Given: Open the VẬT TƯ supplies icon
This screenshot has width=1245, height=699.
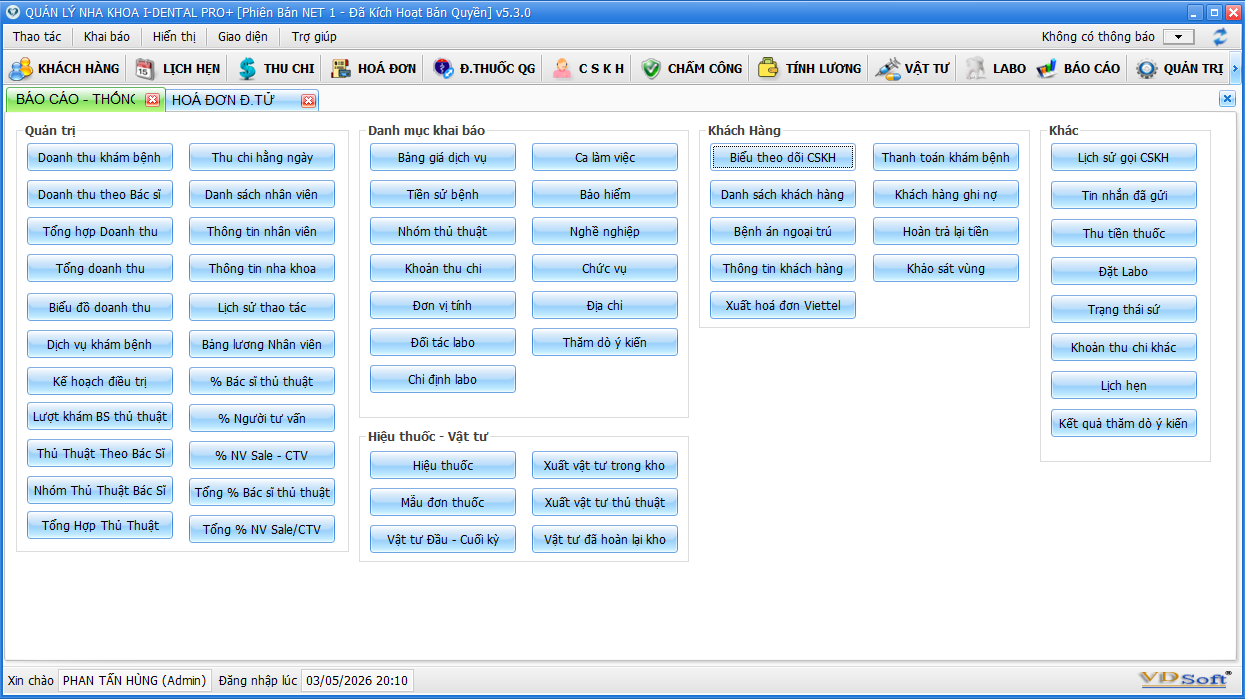Looking at the screenshot, I should [888, 69].
